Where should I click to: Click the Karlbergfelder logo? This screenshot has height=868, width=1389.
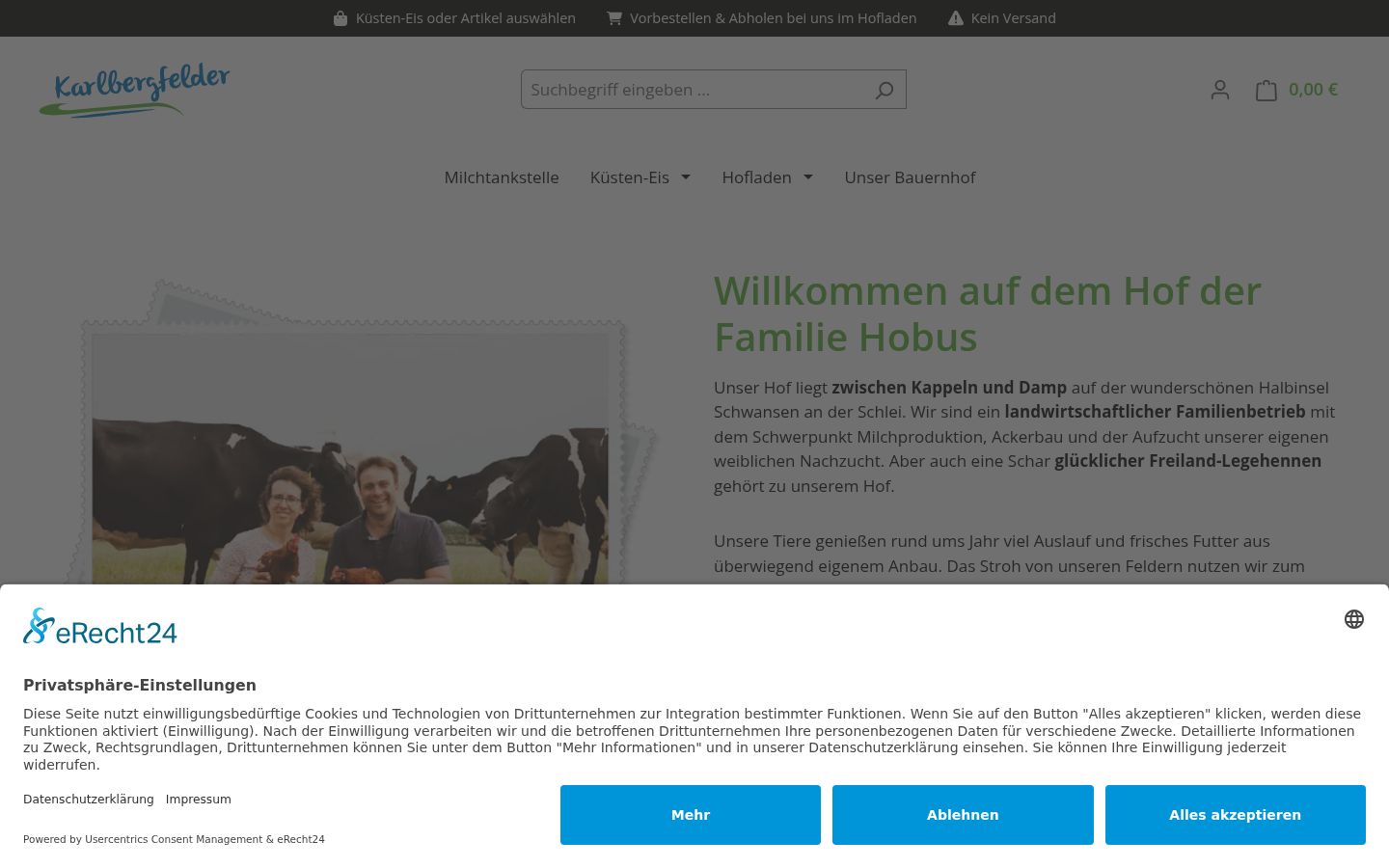134,91
